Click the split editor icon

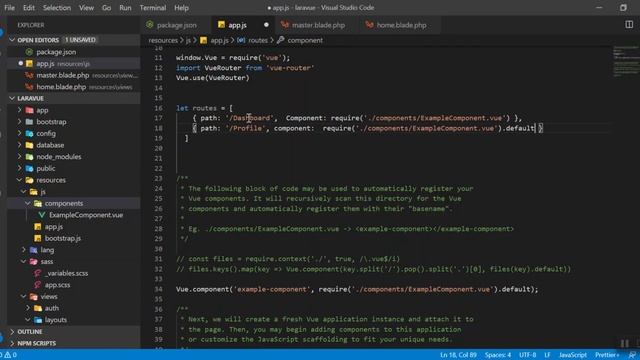(x=629, y=25)
